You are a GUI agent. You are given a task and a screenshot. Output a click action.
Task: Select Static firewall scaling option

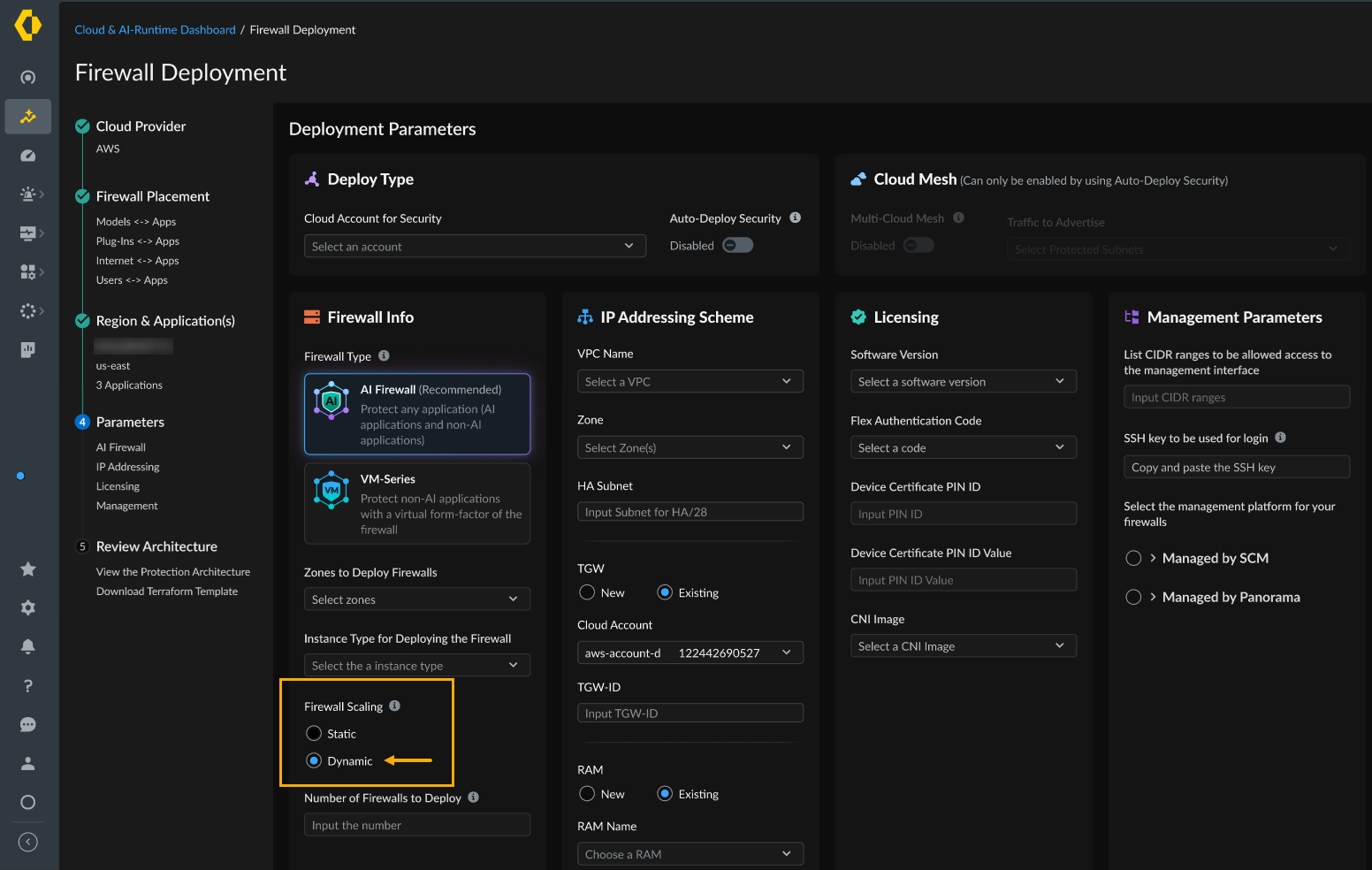click(314, 734)
